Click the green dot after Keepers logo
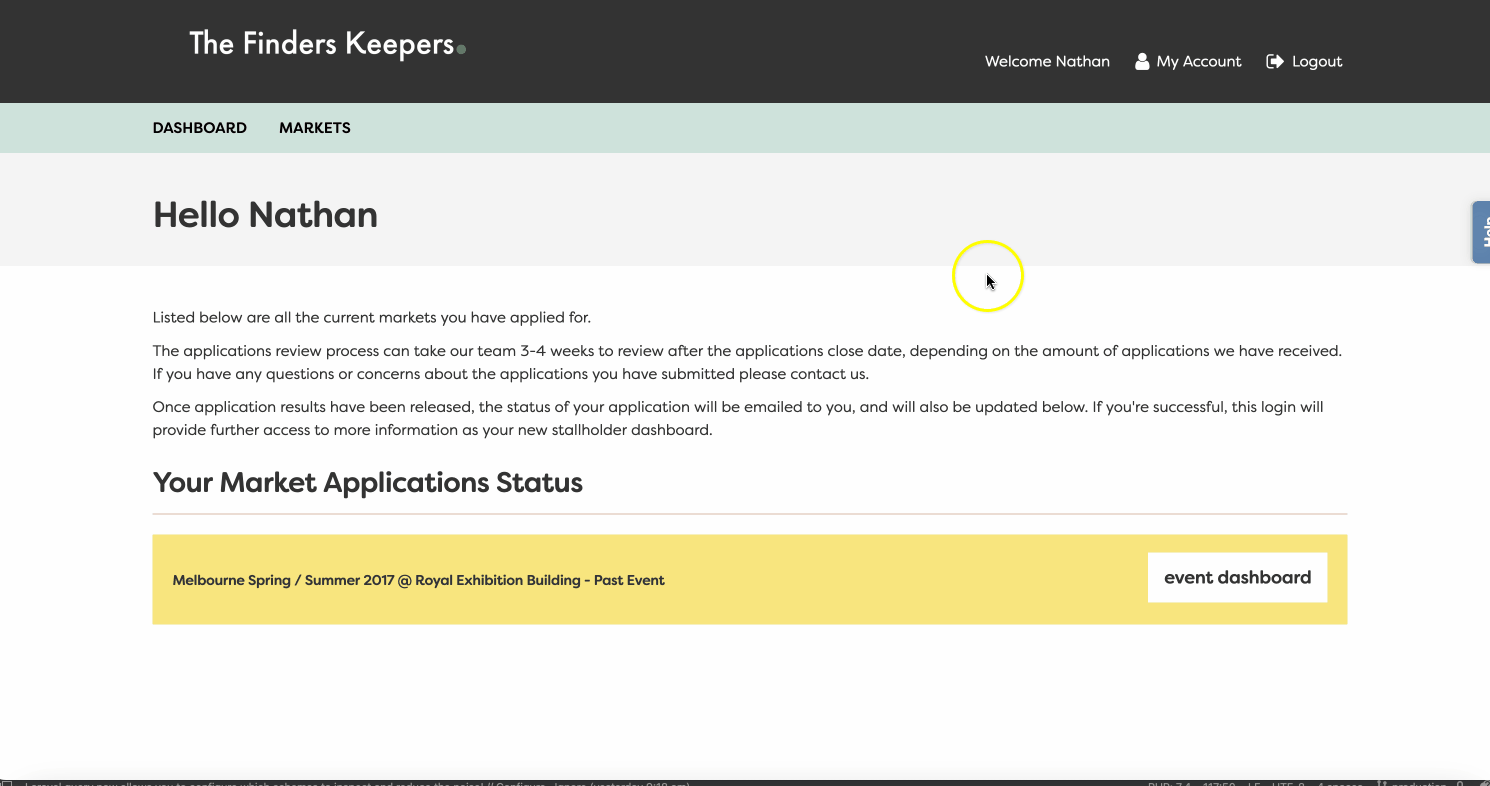 point(461,48)
